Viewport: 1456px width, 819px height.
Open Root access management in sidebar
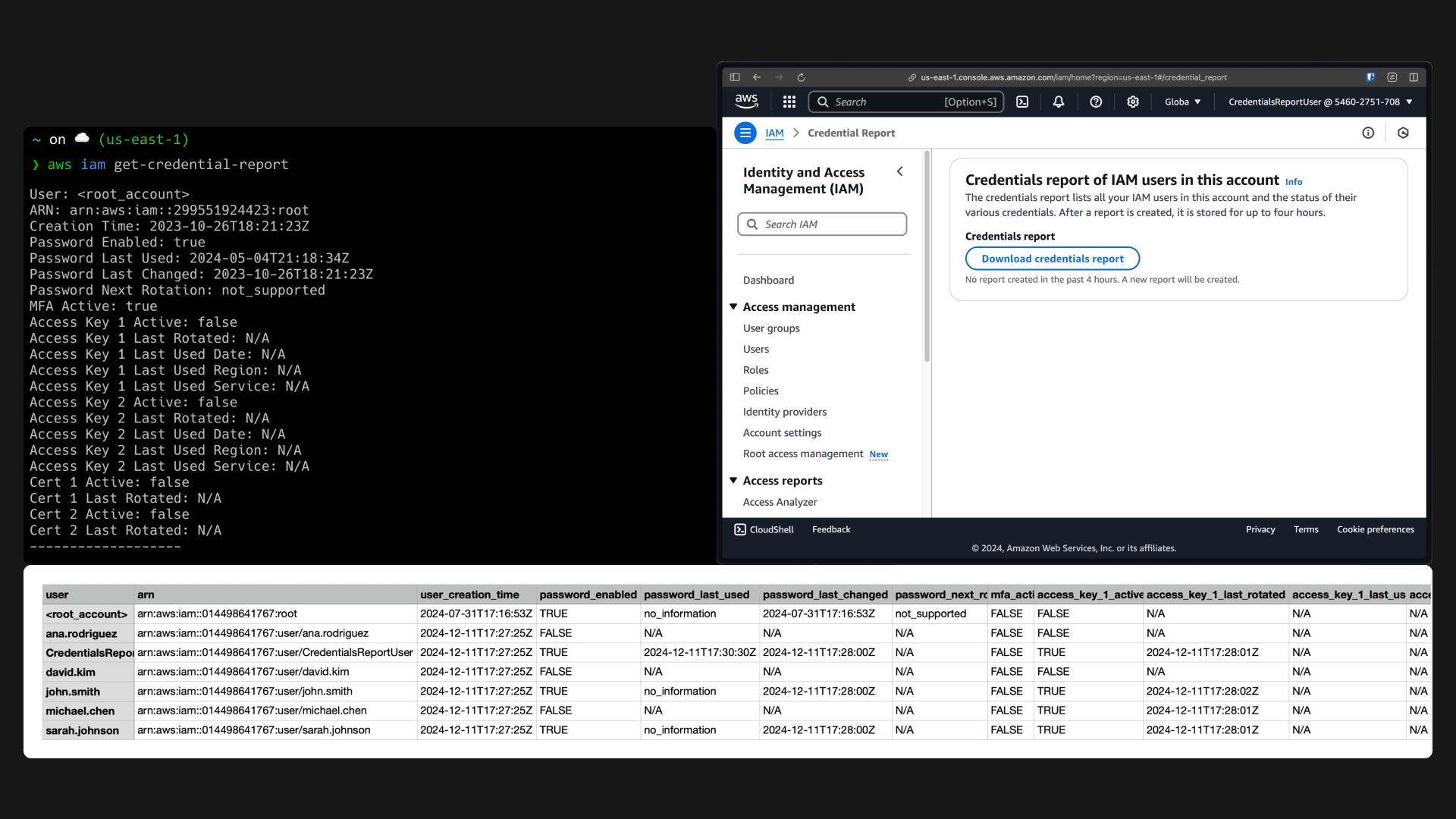coord(803,453)
